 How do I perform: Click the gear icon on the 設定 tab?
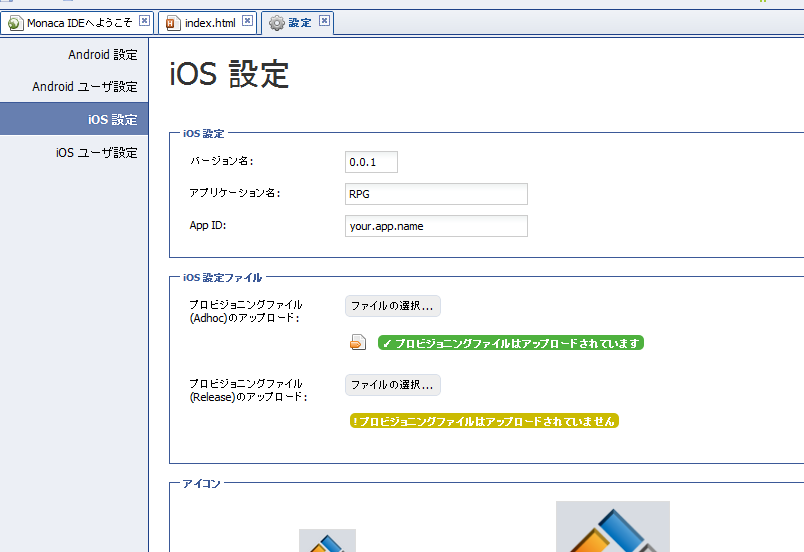pos(276,23)
